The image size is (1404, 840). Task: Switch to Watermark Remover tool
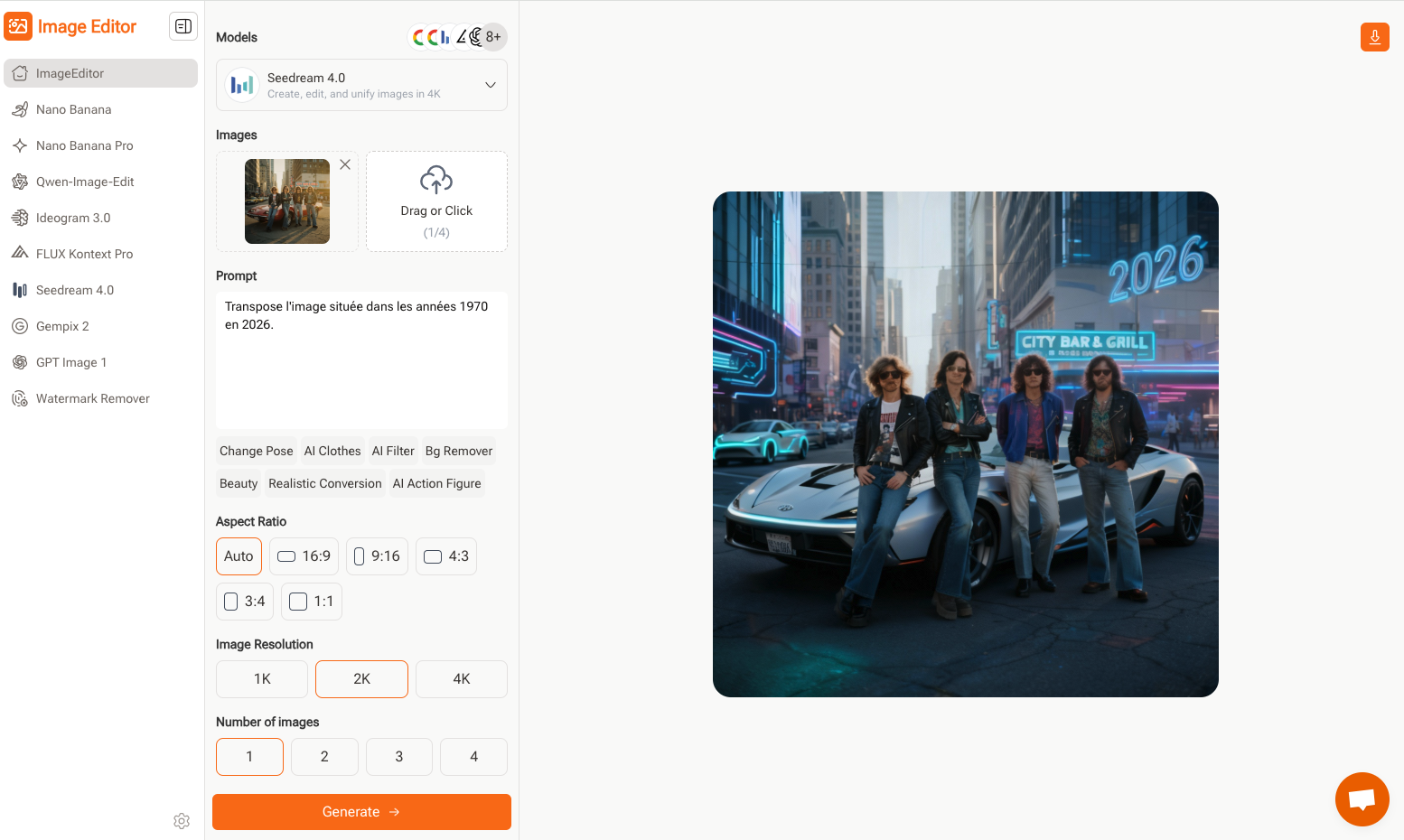pos(92,398)
